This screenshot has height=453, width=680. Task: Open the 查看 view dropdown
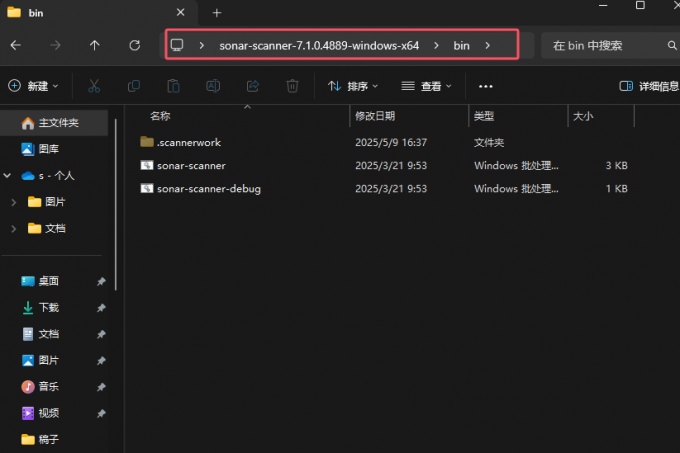(x=426, y=86)
